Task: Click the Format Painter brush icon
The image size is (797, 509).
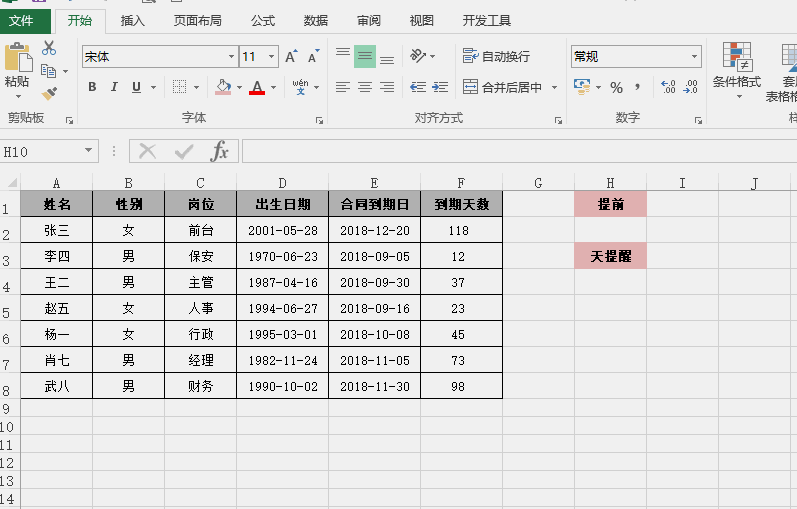Action: 49,93
